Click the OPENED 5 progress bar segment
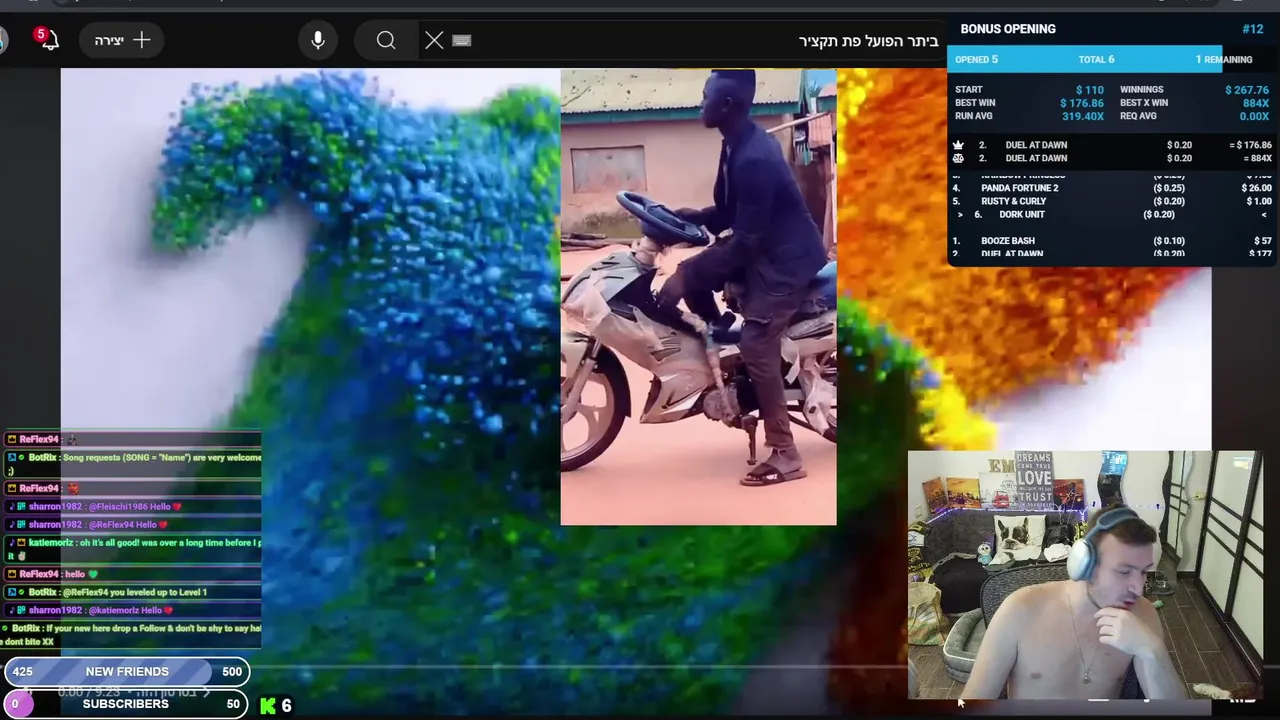Viewport: 1280px width, 720px height. (x=976, y=59)
